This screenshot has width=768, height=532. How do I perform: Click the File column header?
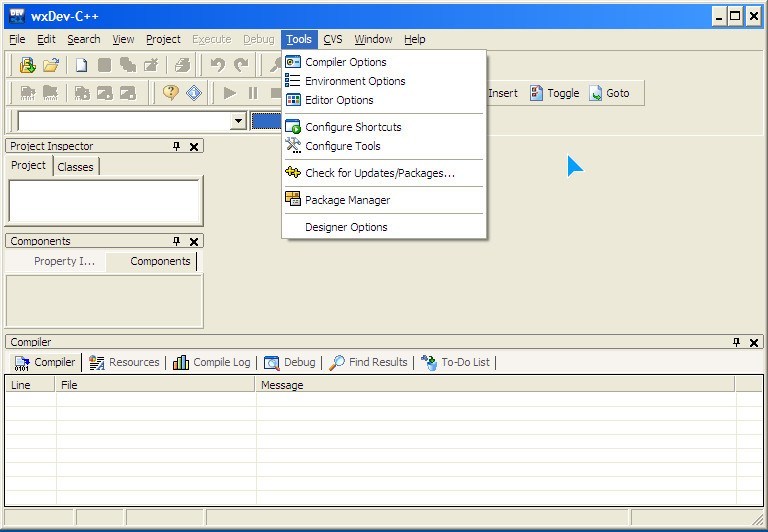point(155,385)
